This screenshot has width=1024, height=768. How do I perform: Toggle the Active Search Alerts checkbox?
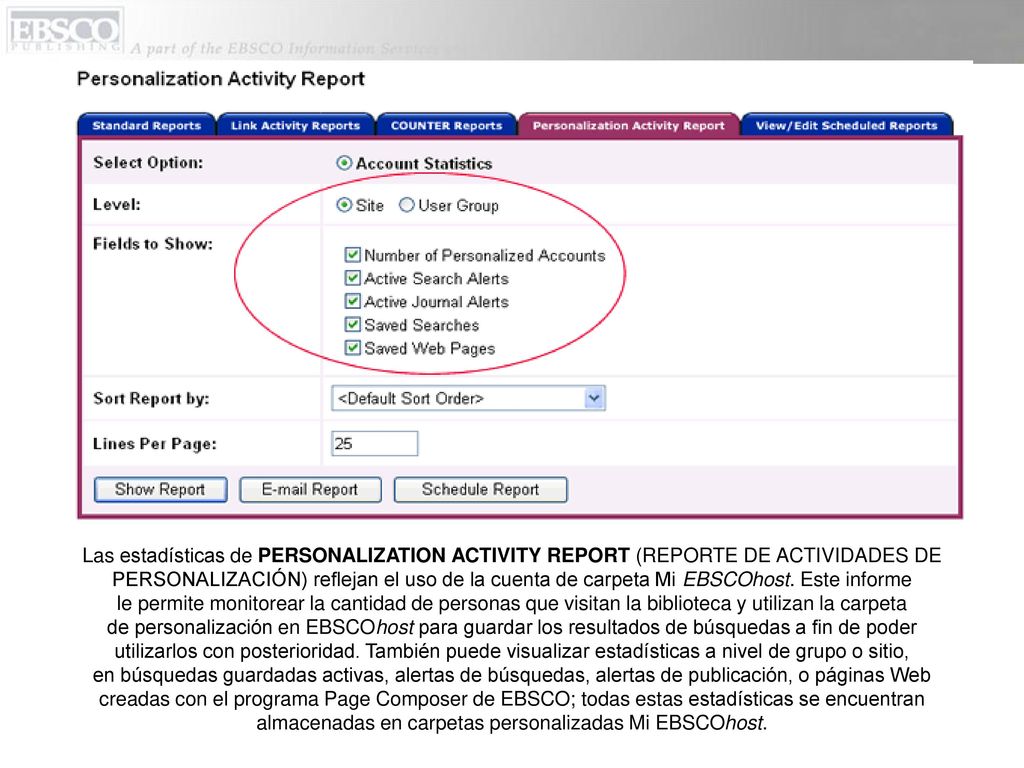pyautogui.click(x=353, y=278)
